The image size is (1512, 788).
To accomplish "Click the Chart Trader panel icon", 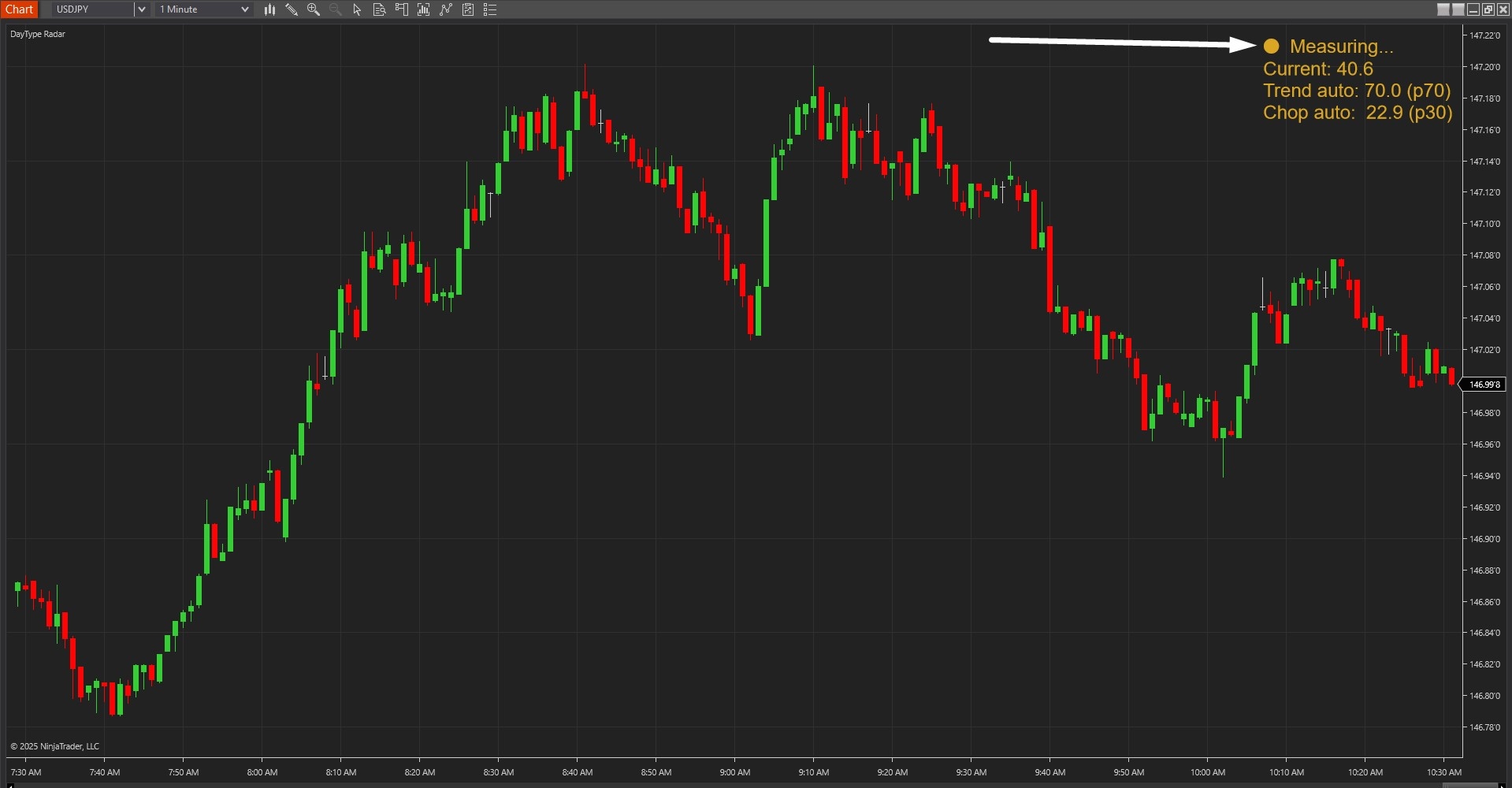I will [x=402, y=9].
